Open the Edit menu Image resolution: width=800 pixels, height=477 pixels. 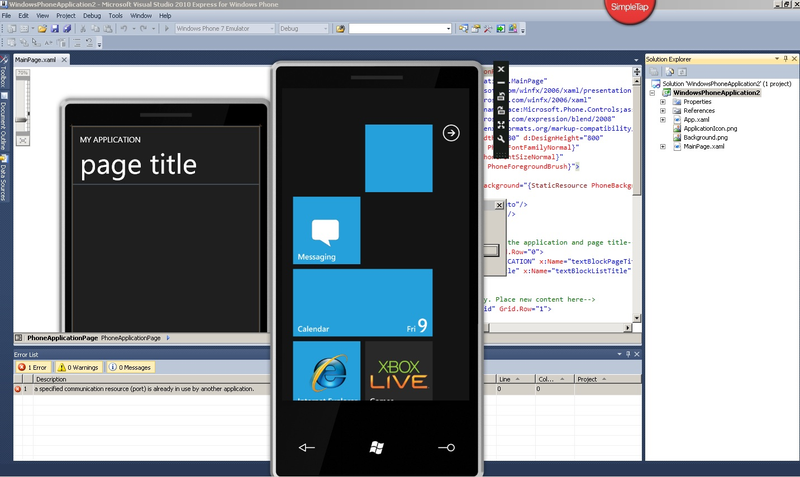coord(23,16)
